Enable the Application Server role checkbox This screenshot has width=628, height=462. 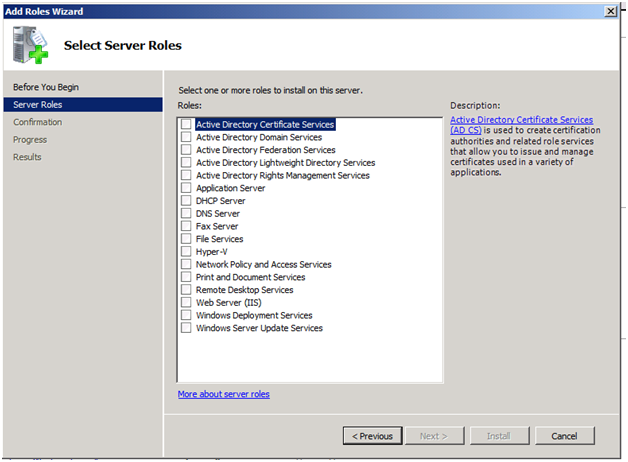click(x=186, y=188)
